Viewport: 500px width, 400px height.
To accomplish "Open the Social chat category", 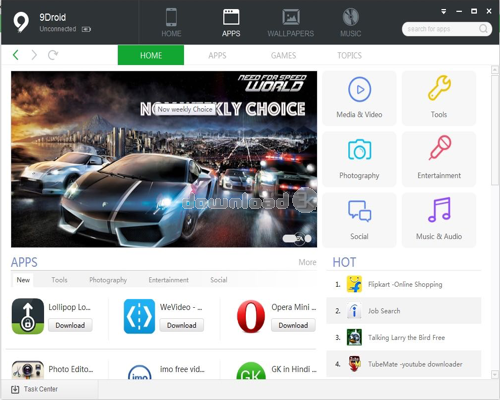I will 359,220.
